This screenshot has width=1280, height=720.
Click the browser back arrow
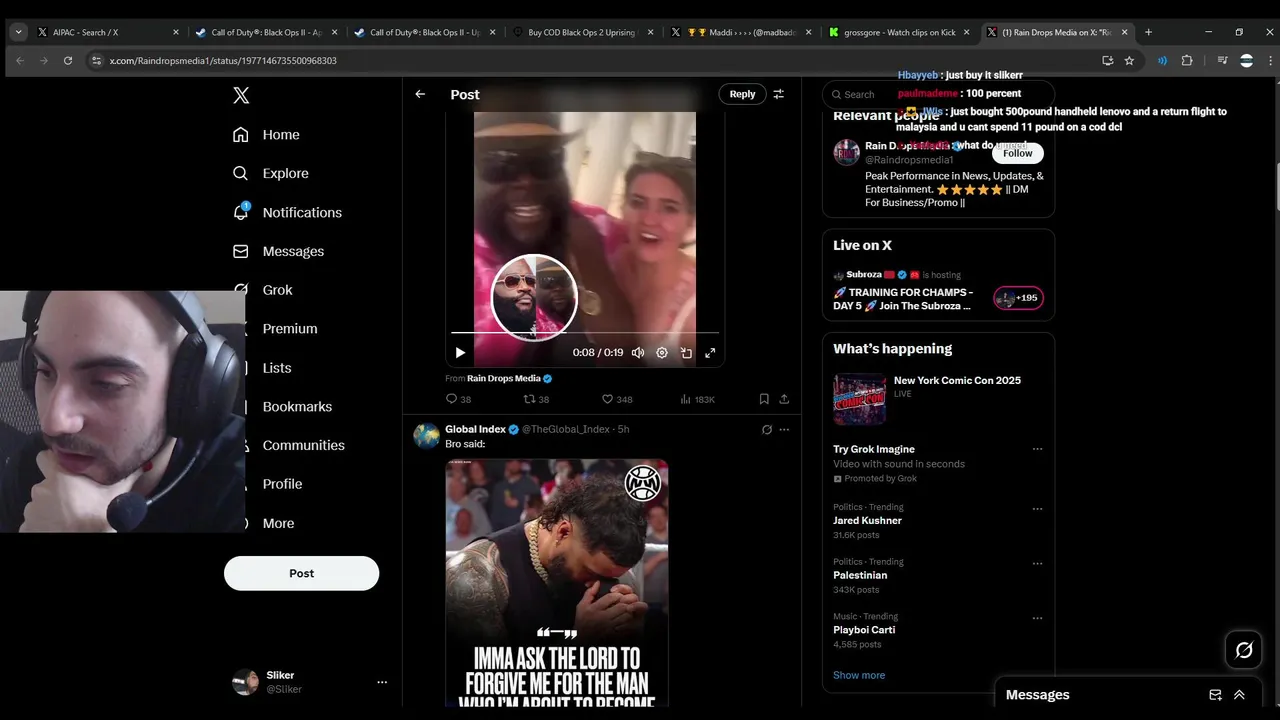(x=20, y=60)
